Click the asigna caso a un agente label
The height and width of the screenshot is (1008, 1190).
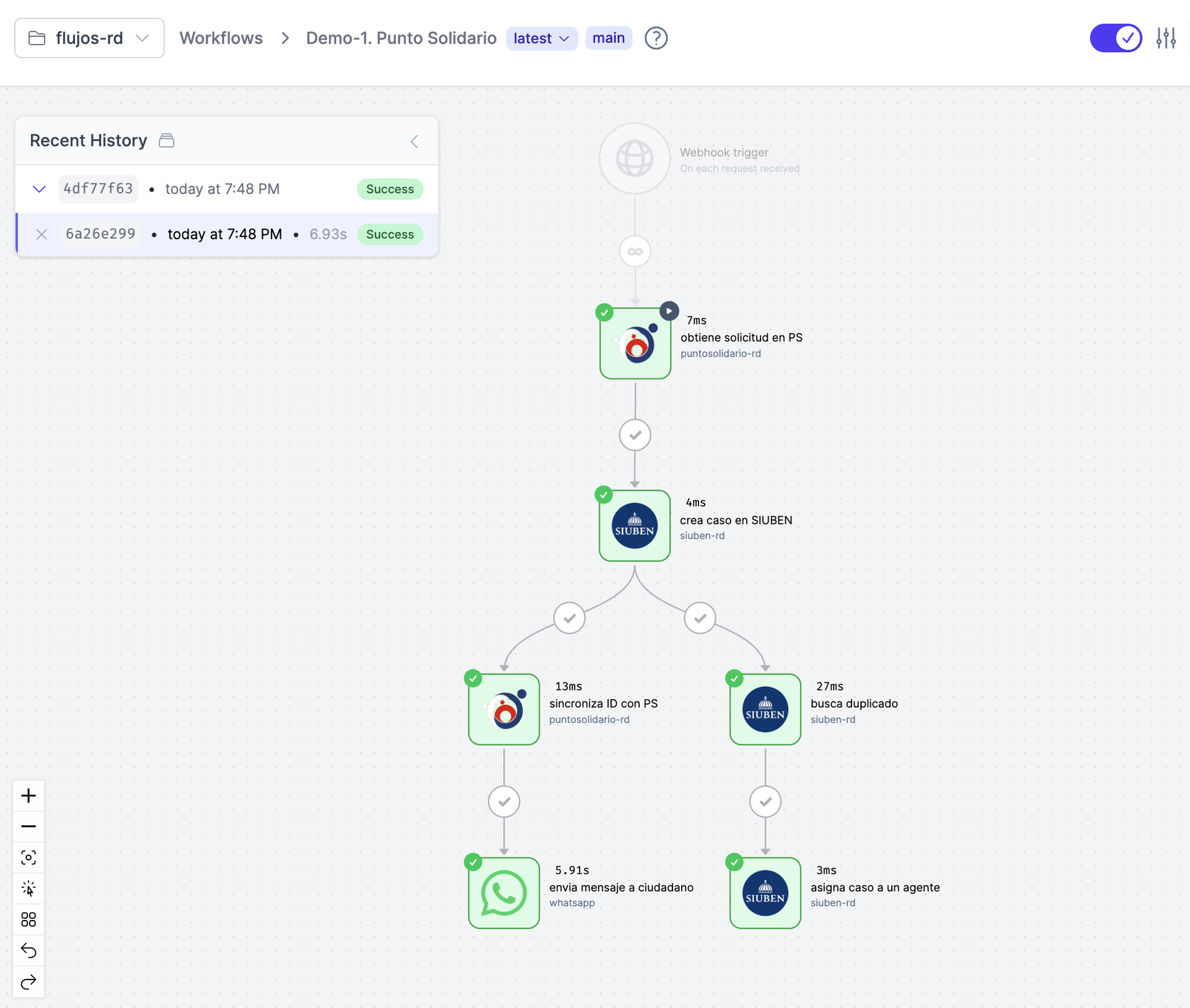click(875, 887)
